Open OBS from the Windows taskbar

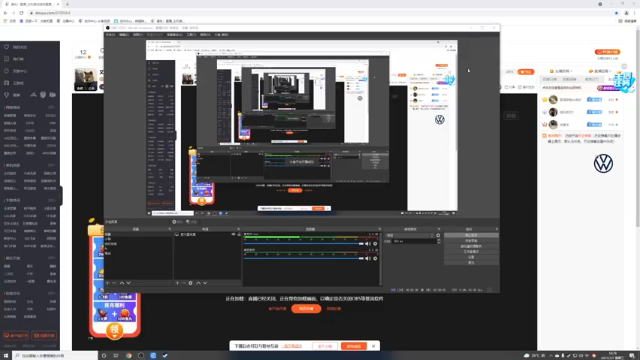(x=141, y=356)
